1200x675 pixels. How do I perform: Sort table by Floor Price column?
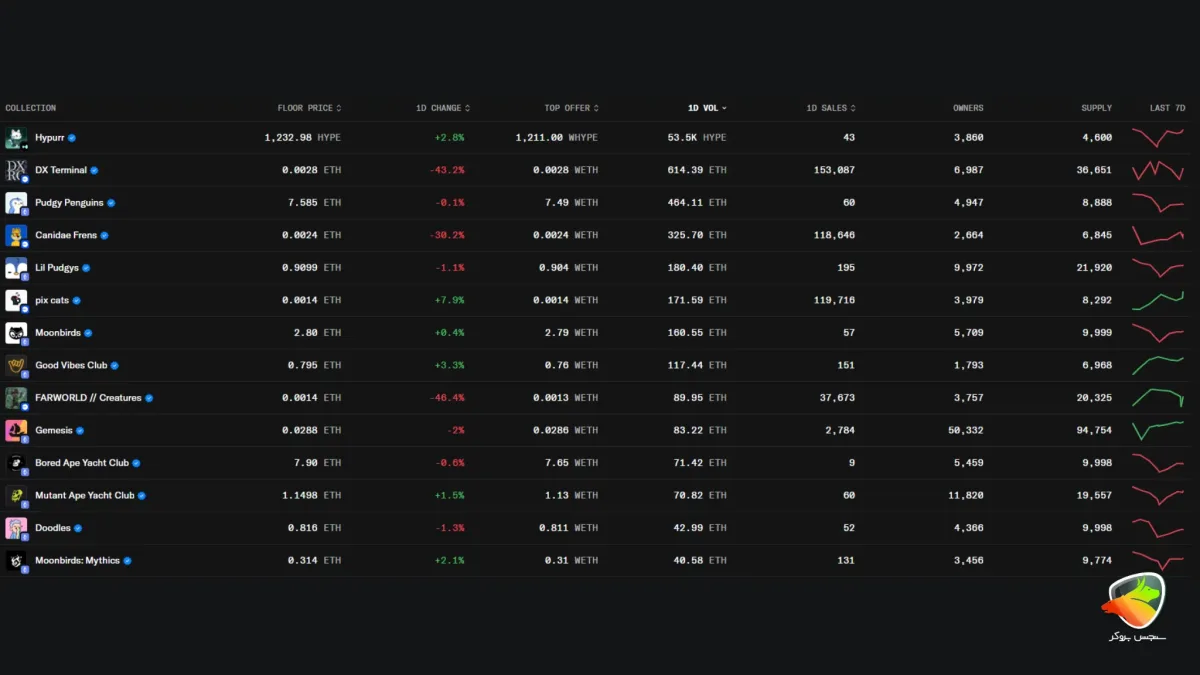309,108
